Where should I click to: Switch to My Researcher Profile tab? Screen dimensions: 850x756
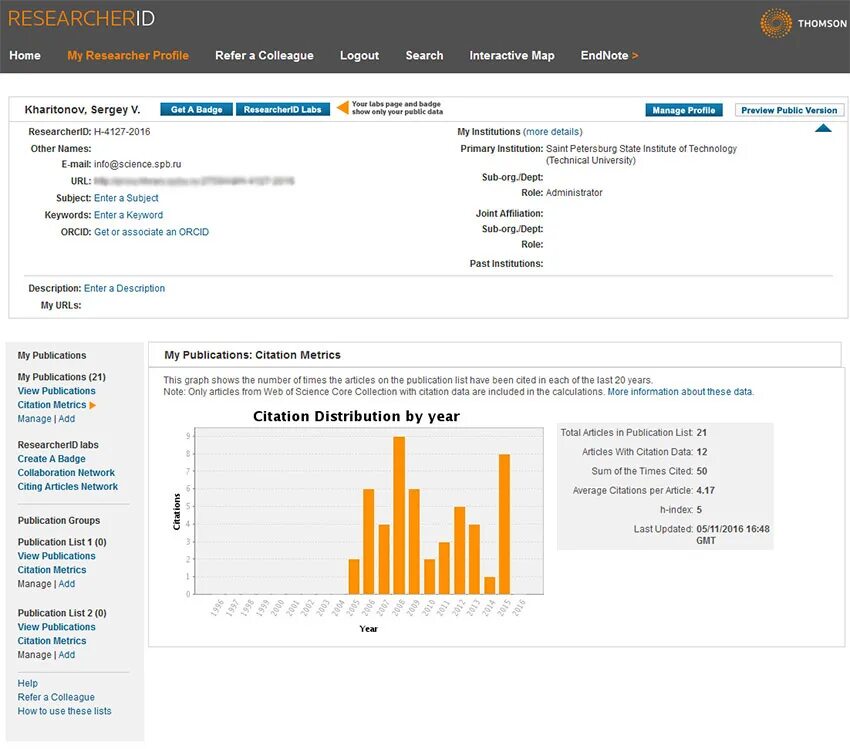pyautogui.click(x=128, y=56)
